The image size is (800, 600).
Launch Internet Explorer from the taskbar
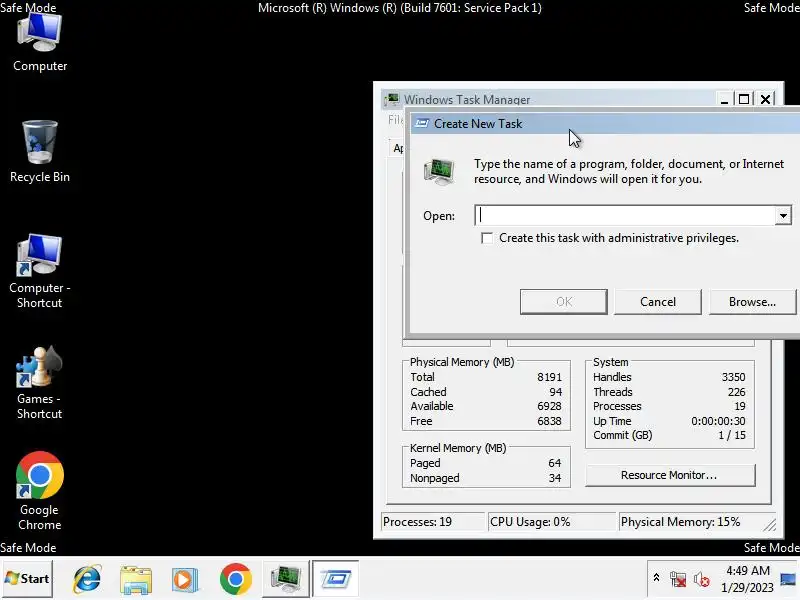87,579
